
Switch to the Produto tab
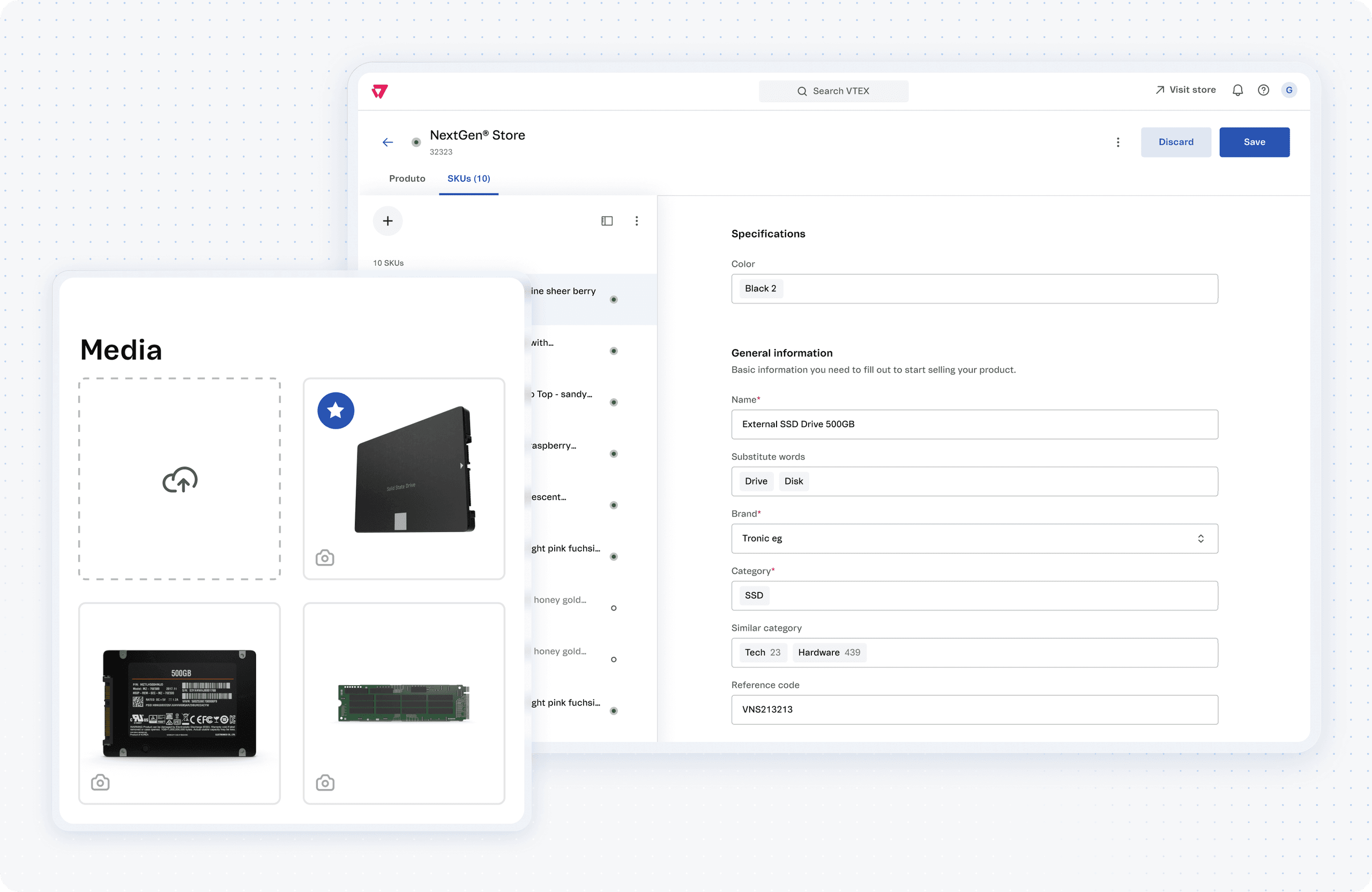coord(407,179)
